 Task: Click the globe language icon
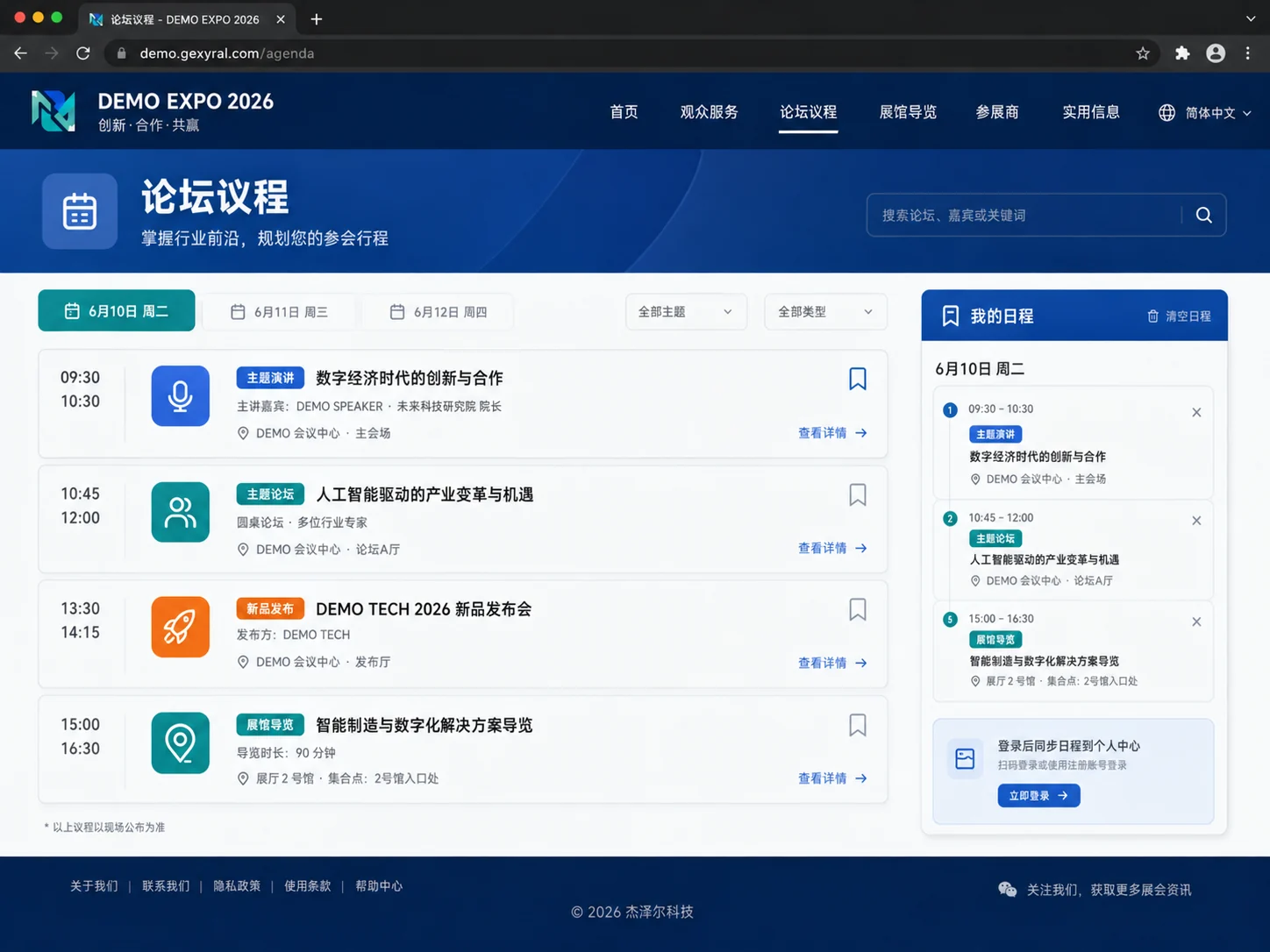click(x=1167, y=112)
